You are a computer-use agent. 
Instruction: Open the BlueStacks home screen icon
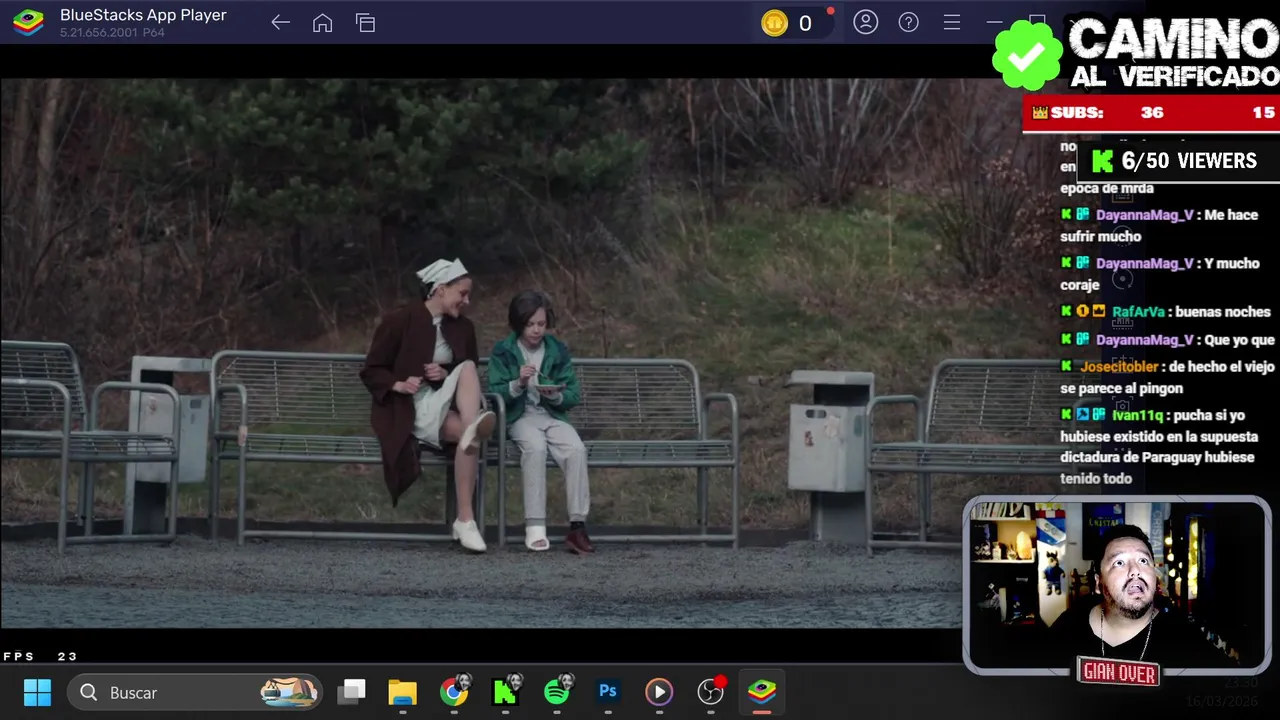[322, 23]
